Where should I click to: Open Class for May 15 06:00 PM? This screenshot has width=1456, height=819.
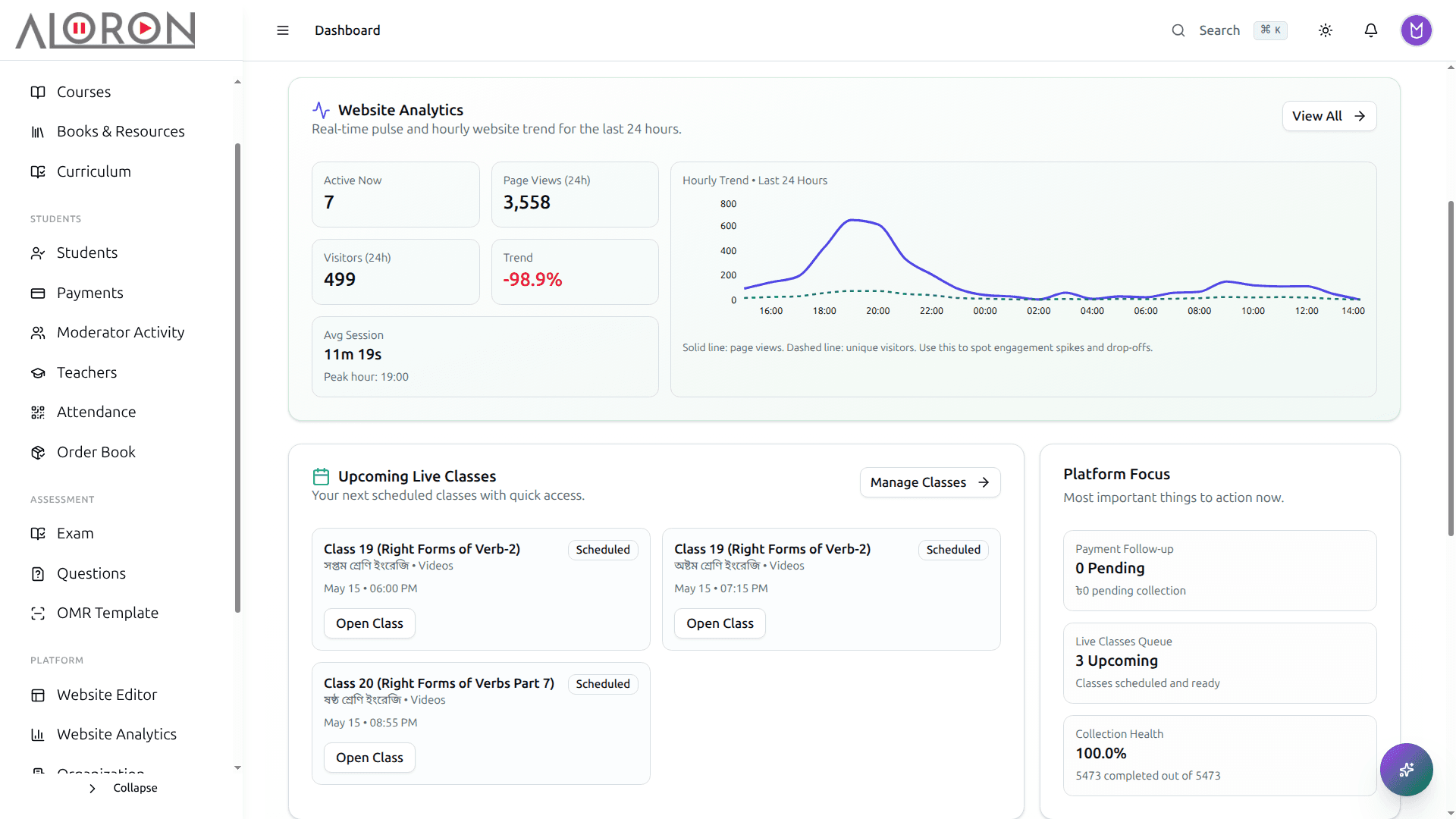coord(369,623)
